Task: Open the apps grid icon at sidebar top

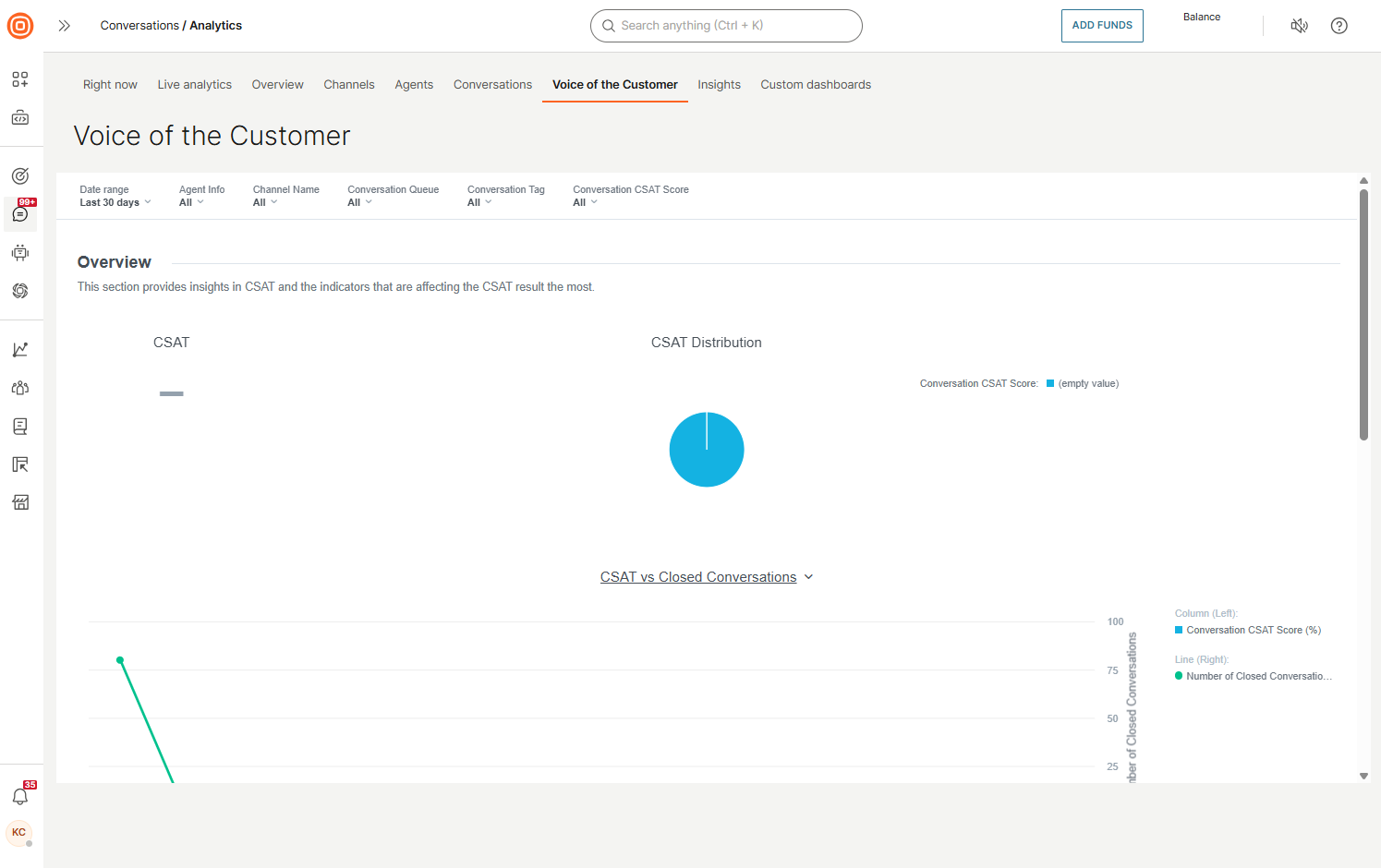Action: [x=19, y=79]
